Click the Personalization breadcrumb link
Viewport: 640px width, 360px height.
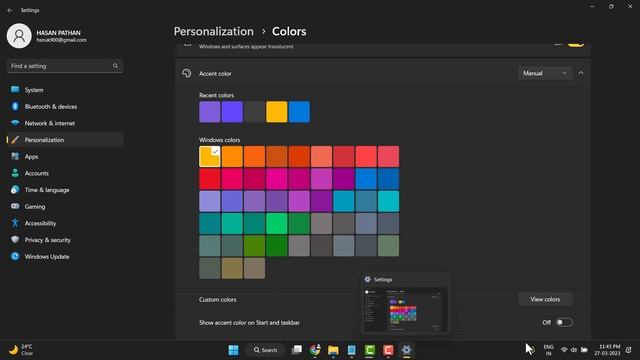[x=213, y=31]
